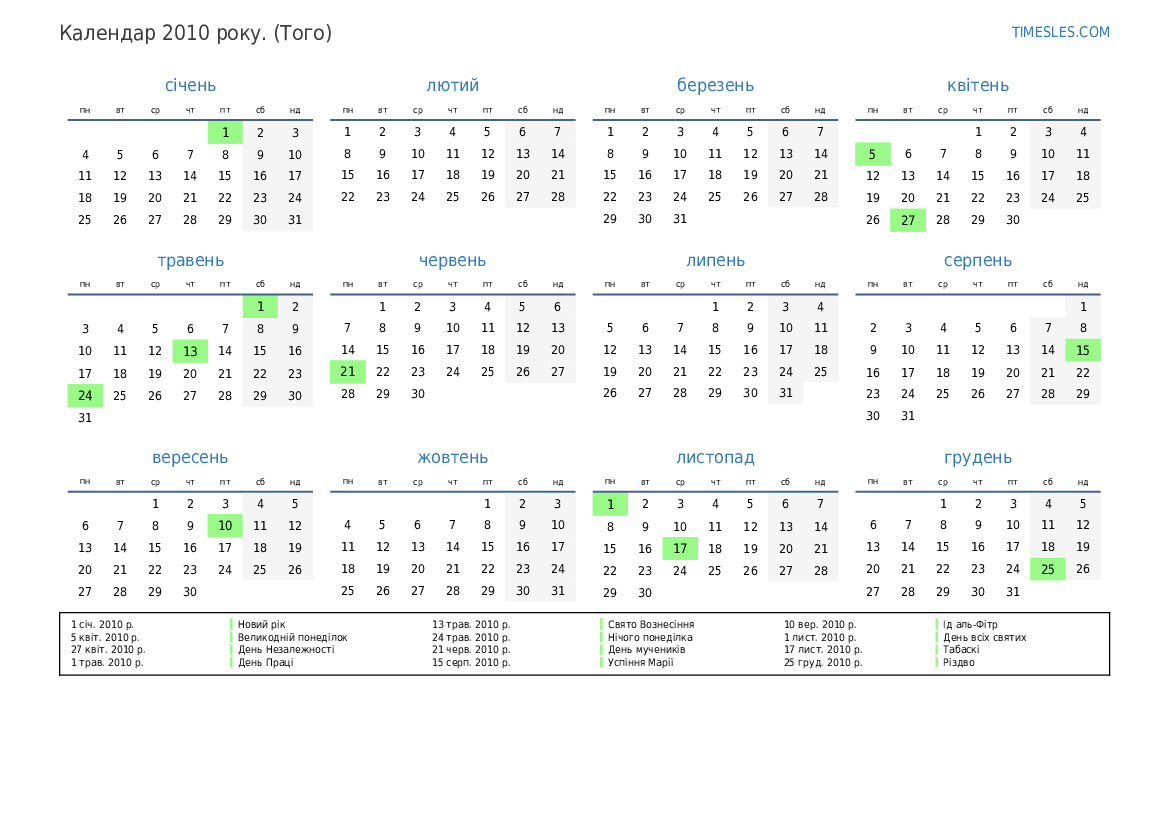Click date 31 in липень

click(786, 393)
